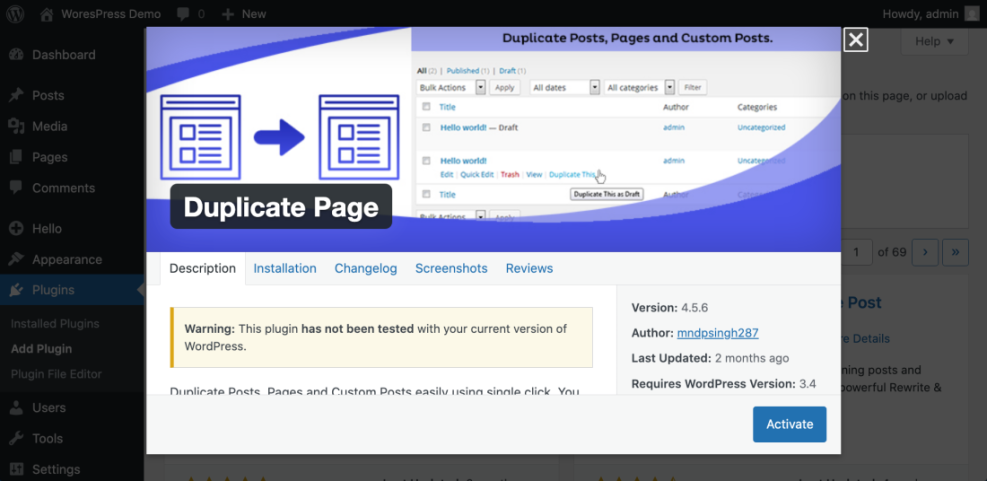Switch to the Changelog tab
Image resolution: width=987 pixels, height=481 pixels.
pos(366,268)
